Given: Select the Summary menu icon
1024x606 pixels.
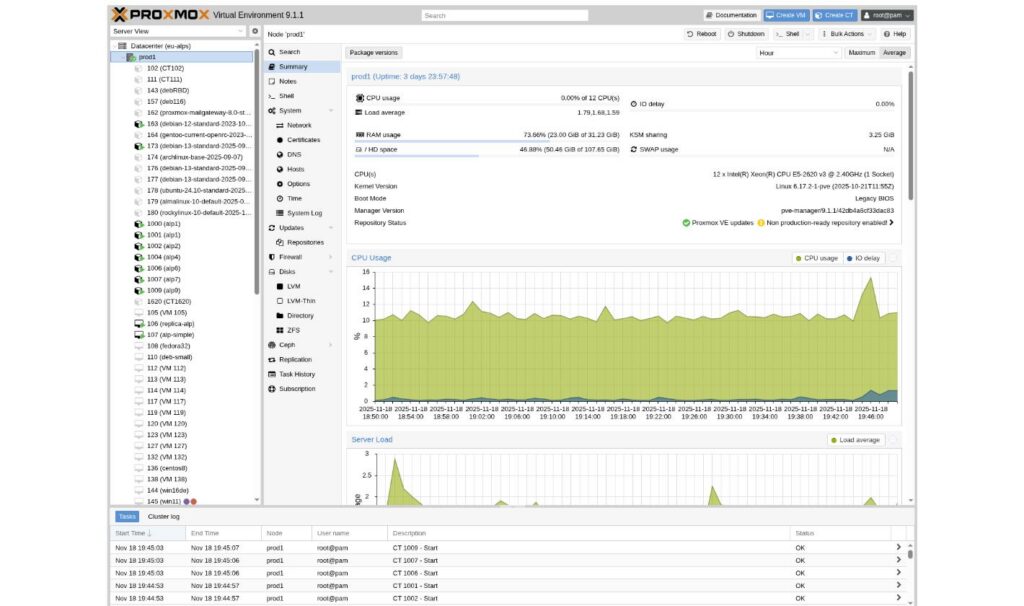Looking at the screenshot, I should coord(272,67).
